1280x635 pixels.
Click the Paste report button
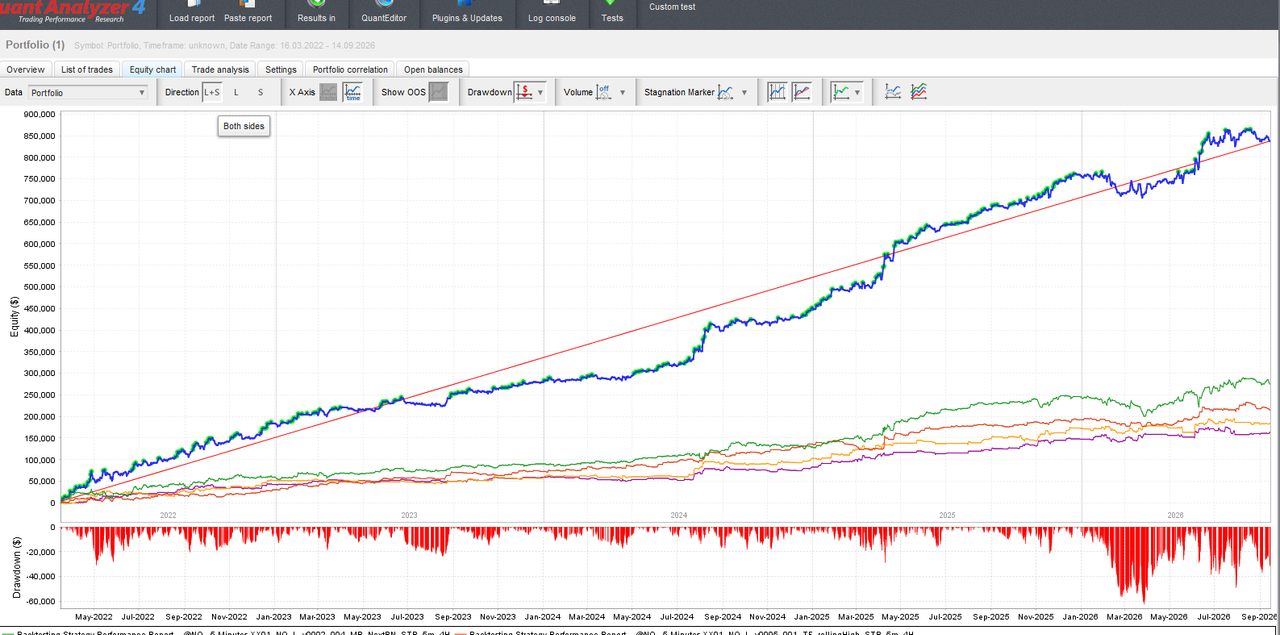point(248,13)
